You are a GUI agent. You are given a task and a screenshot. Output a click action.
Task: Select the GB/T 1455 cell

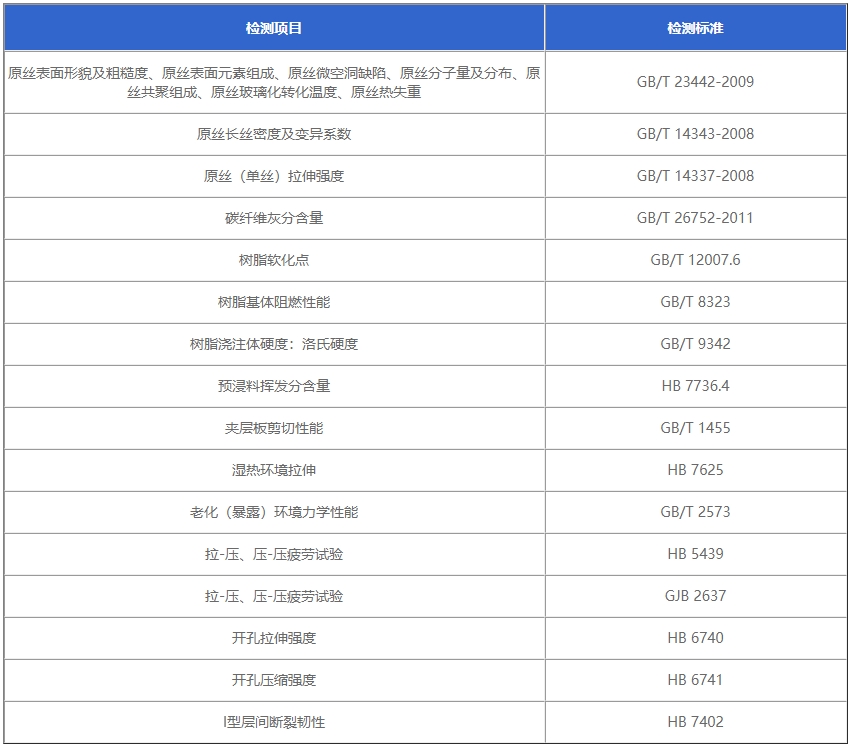coord(696,428)
